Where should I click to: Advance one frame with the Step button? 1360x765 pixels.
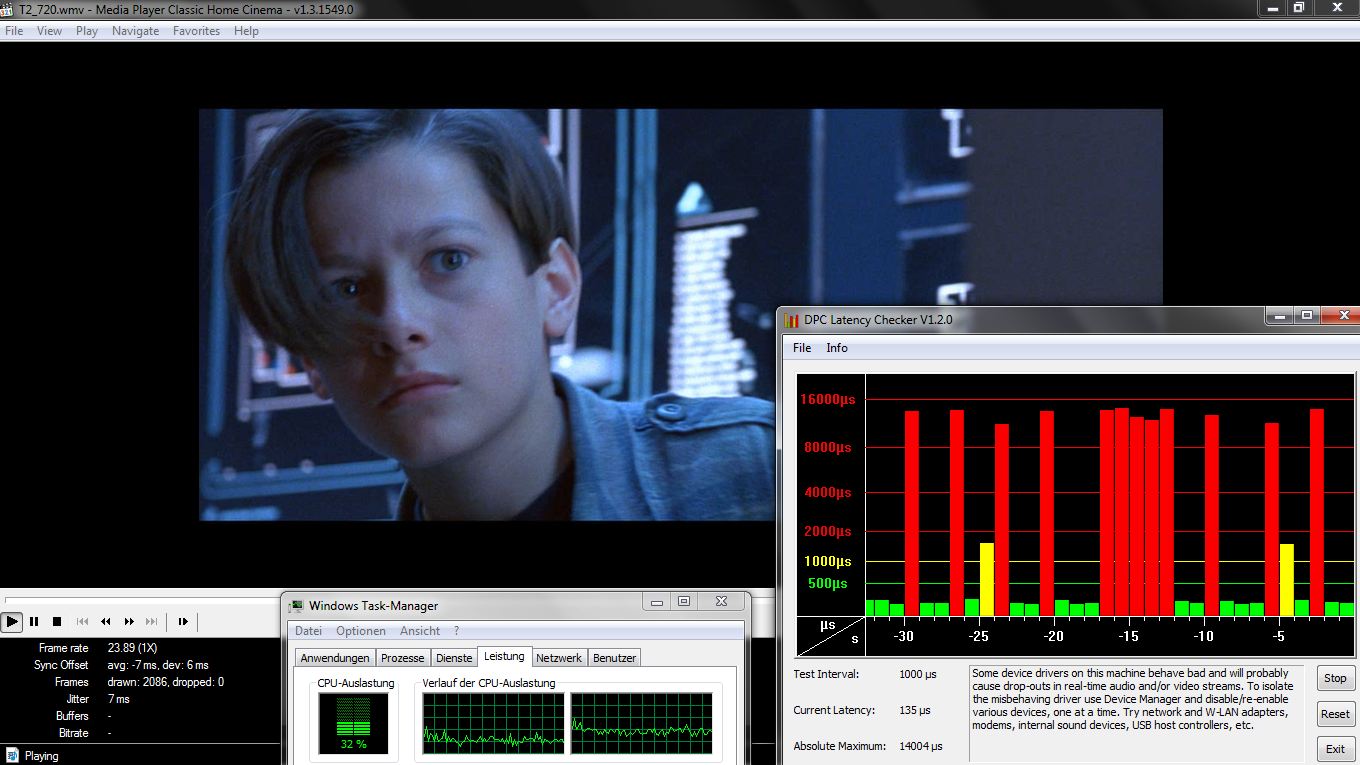[x=183, y=621]
